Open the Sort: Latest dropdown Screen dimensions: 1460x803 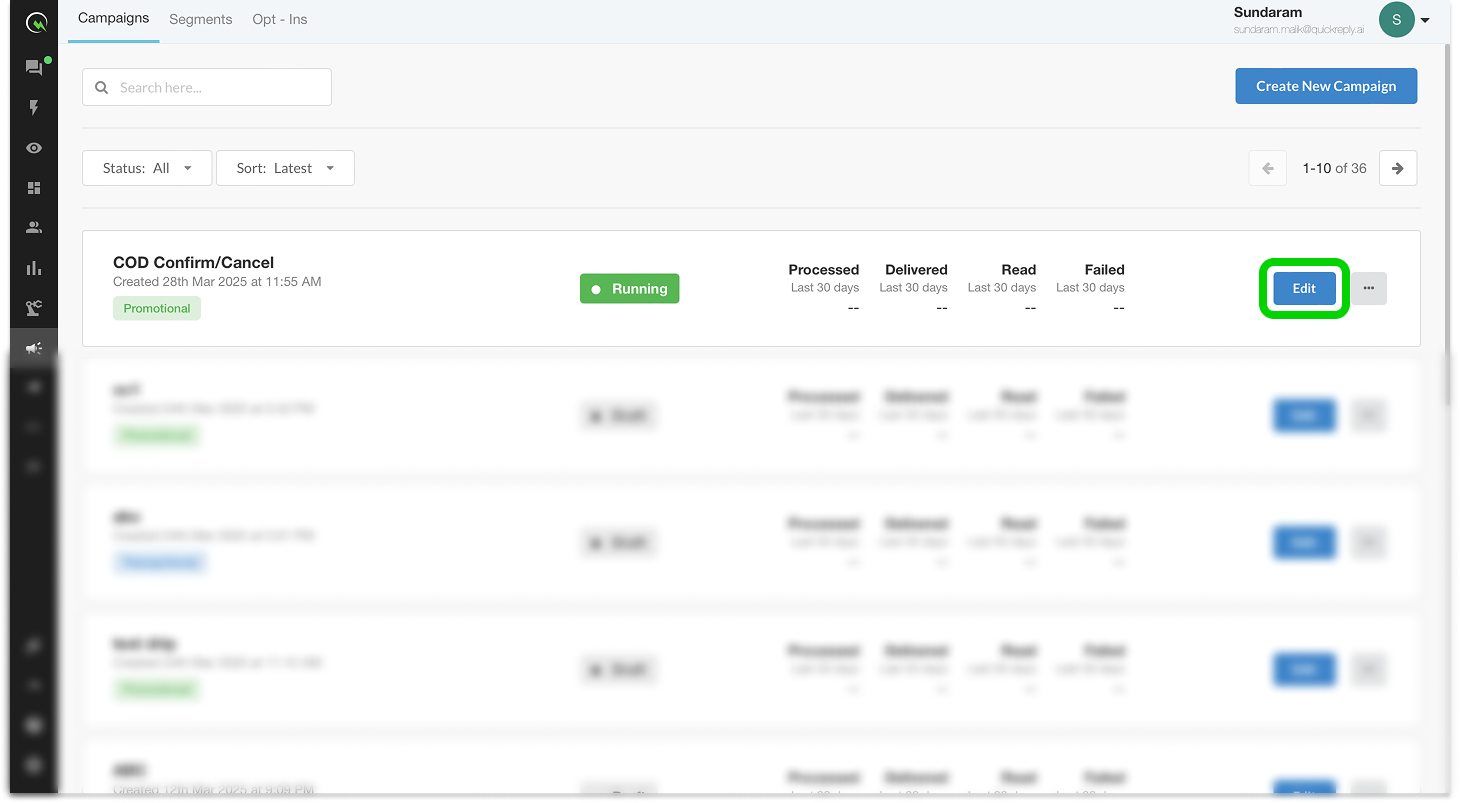[285, 168]
